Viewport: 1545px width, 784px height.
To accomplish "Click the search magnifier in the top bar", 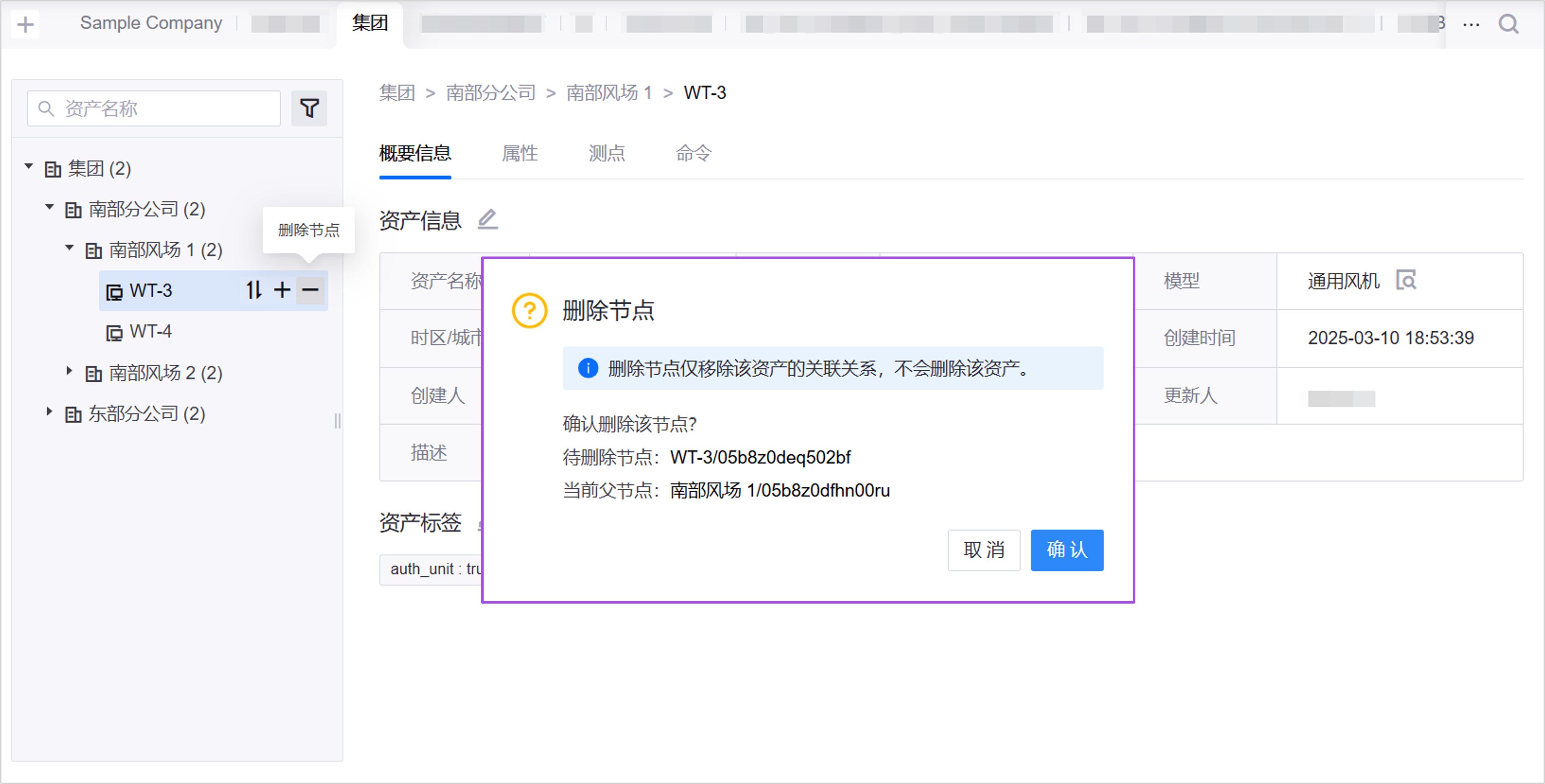I will [1508, 24].
